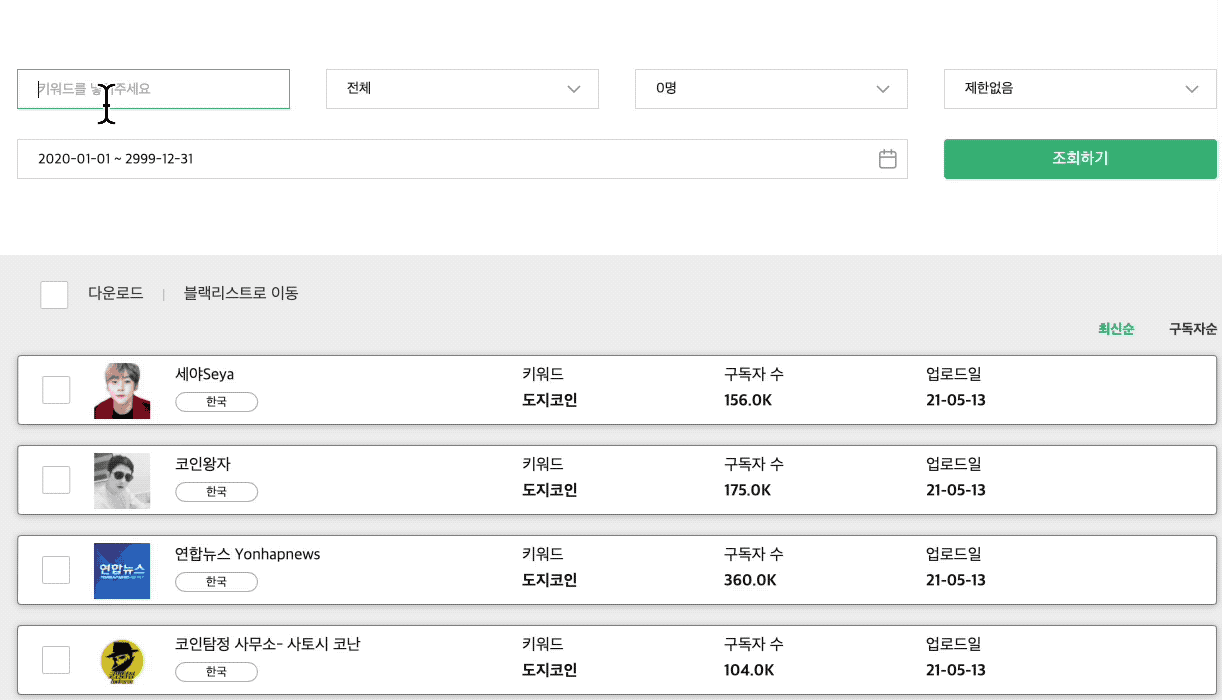
Task: Click the keyword search input field
Action: (x=153, y=88)
